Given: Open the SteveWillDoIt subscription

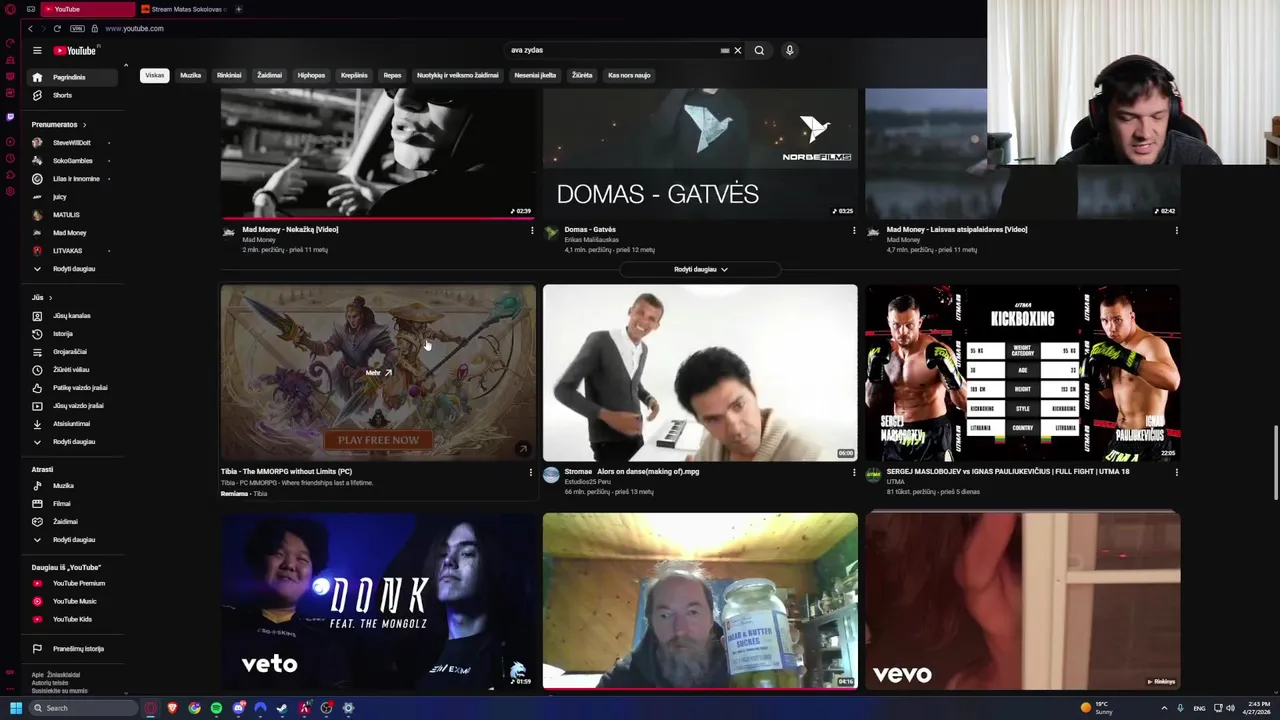Looking at the screenshot, I should click(x=72, y=143).
